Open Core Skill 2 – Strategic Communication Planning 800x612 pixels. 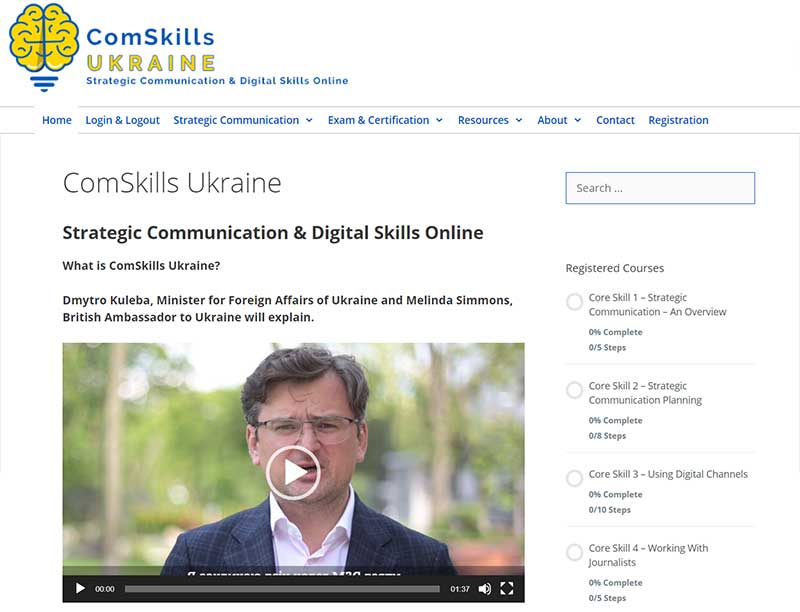click(x=645, y=393)
